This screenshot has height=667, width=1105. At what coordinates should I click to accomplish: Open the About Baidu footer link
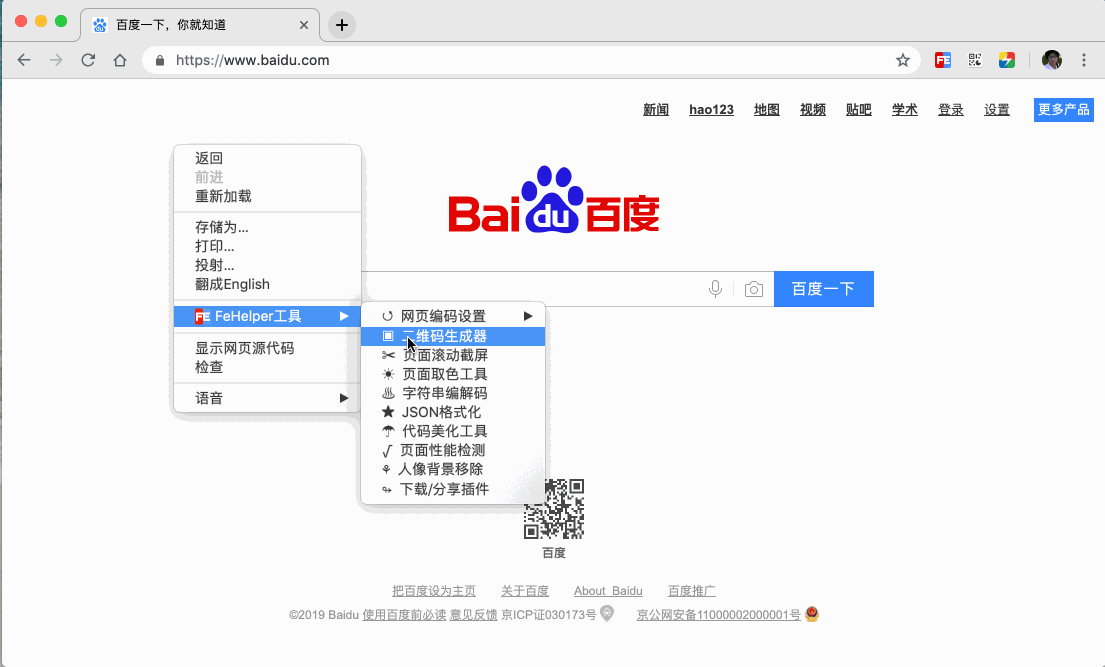coord(608,591)
